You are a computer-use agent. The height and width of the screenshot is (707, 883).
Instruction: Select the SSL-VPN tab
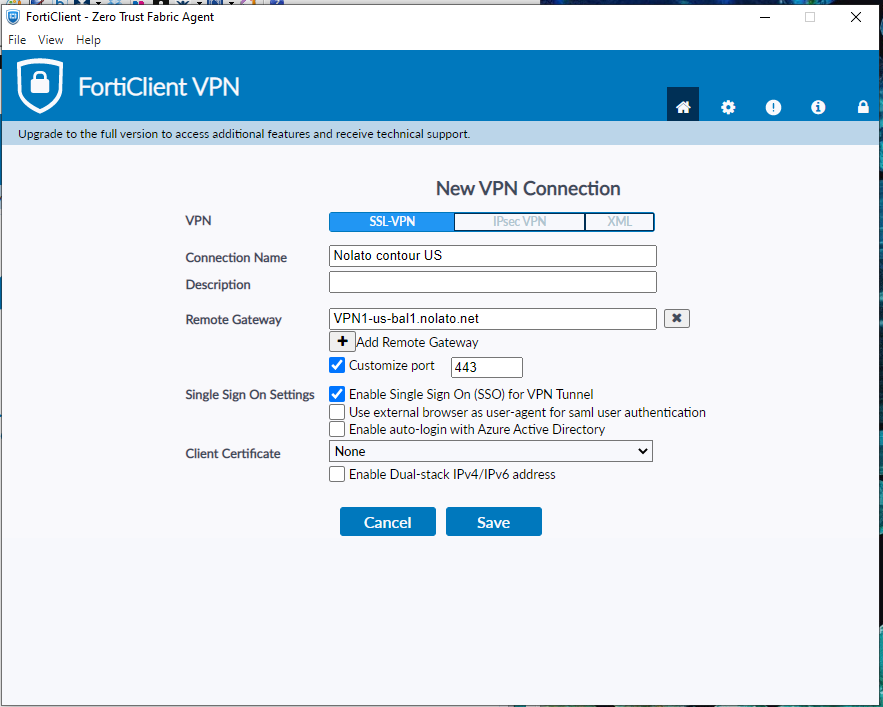tap(392, 221)
